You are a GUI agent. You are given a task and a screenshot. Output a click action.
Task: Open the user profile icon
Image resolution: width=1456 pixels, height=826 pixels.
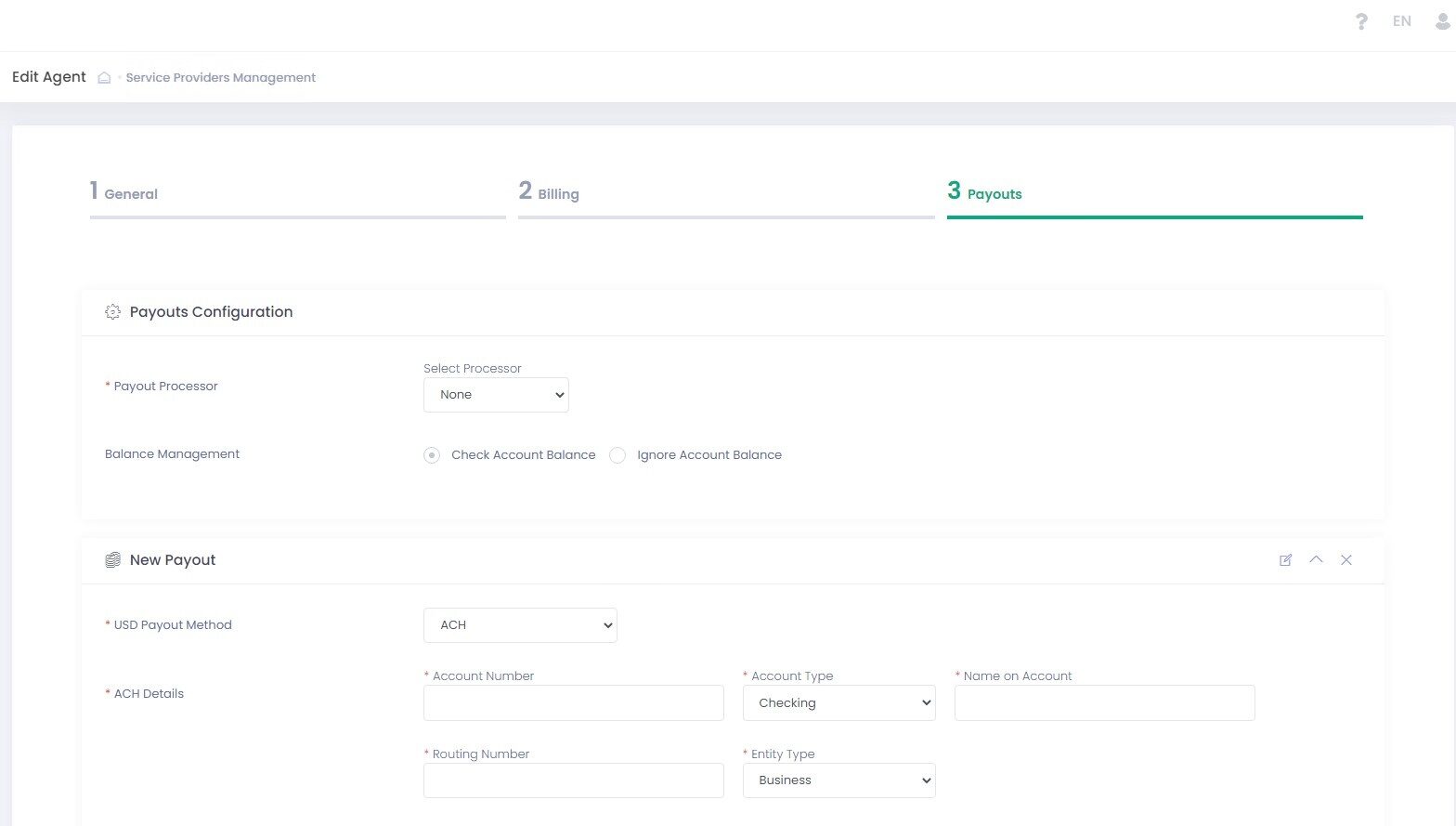(1443, 21)
